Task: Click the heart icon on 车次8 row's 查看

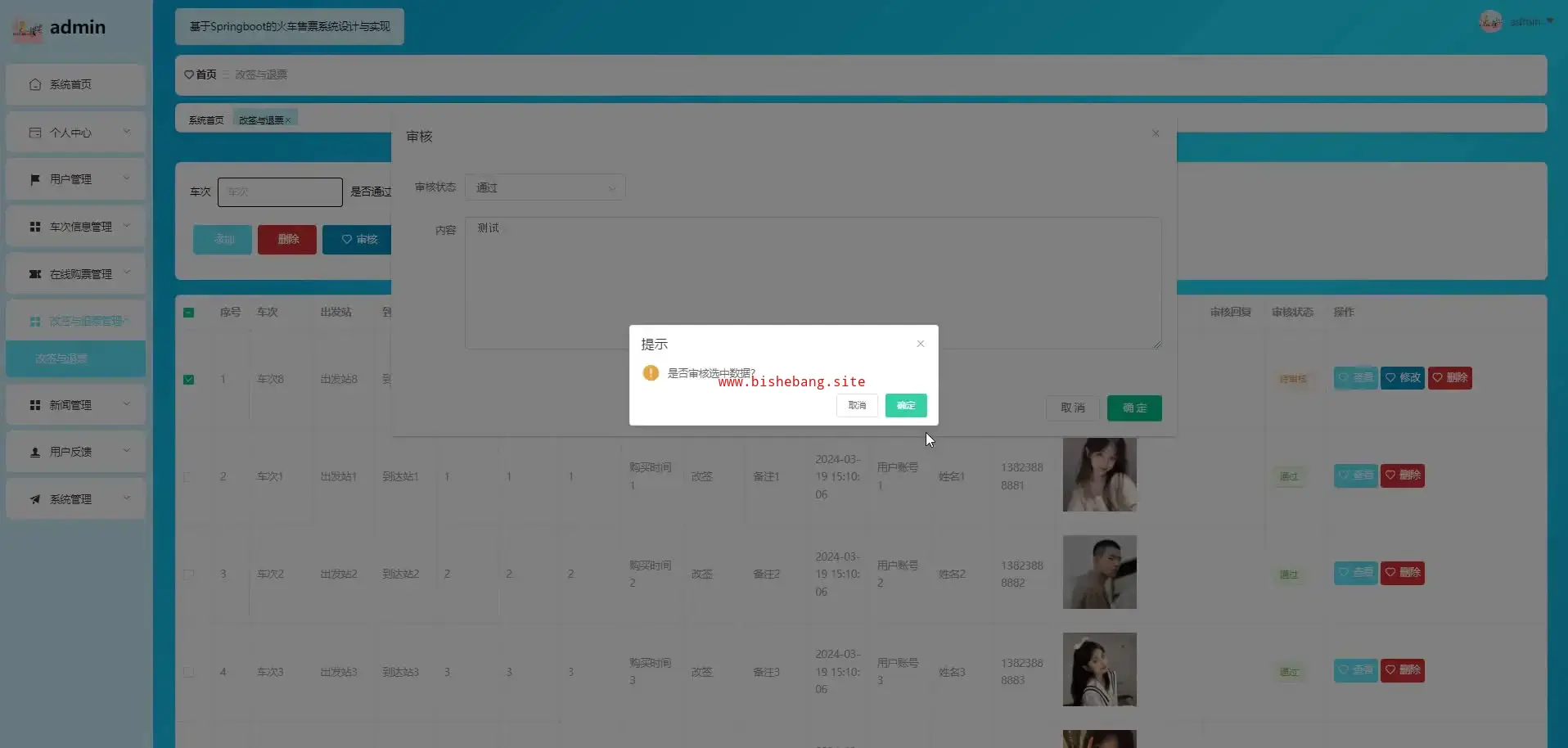Action: [1344, 377]
